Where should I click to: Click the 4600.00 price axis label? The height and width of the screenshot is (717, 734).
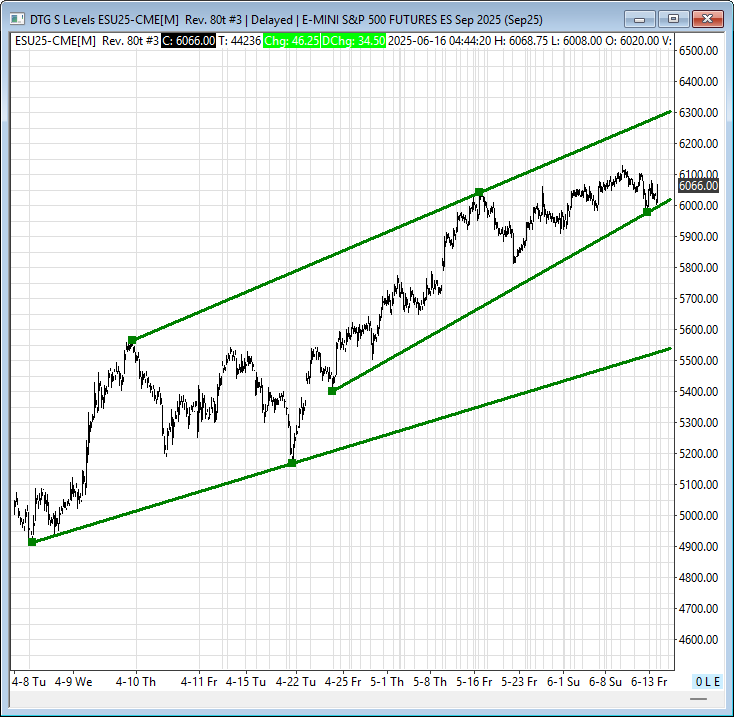698,639
